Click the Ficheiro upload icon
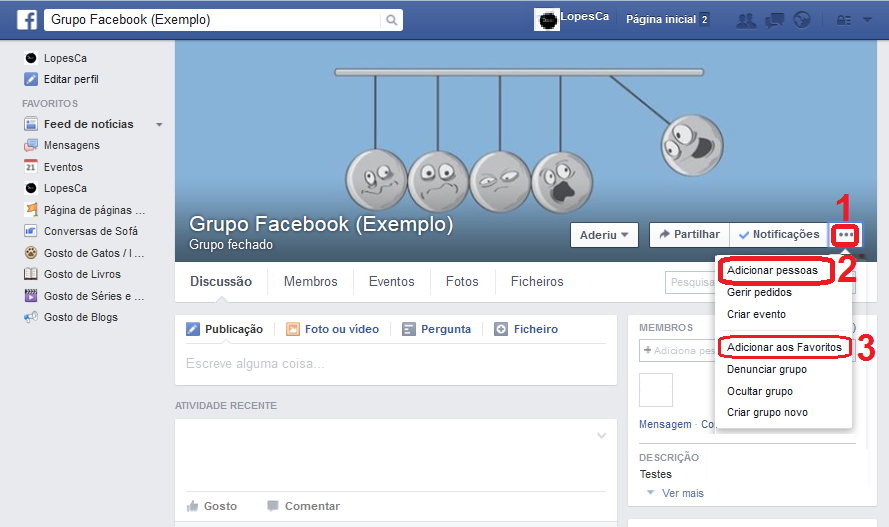The image size is (889, 527). 501,329
